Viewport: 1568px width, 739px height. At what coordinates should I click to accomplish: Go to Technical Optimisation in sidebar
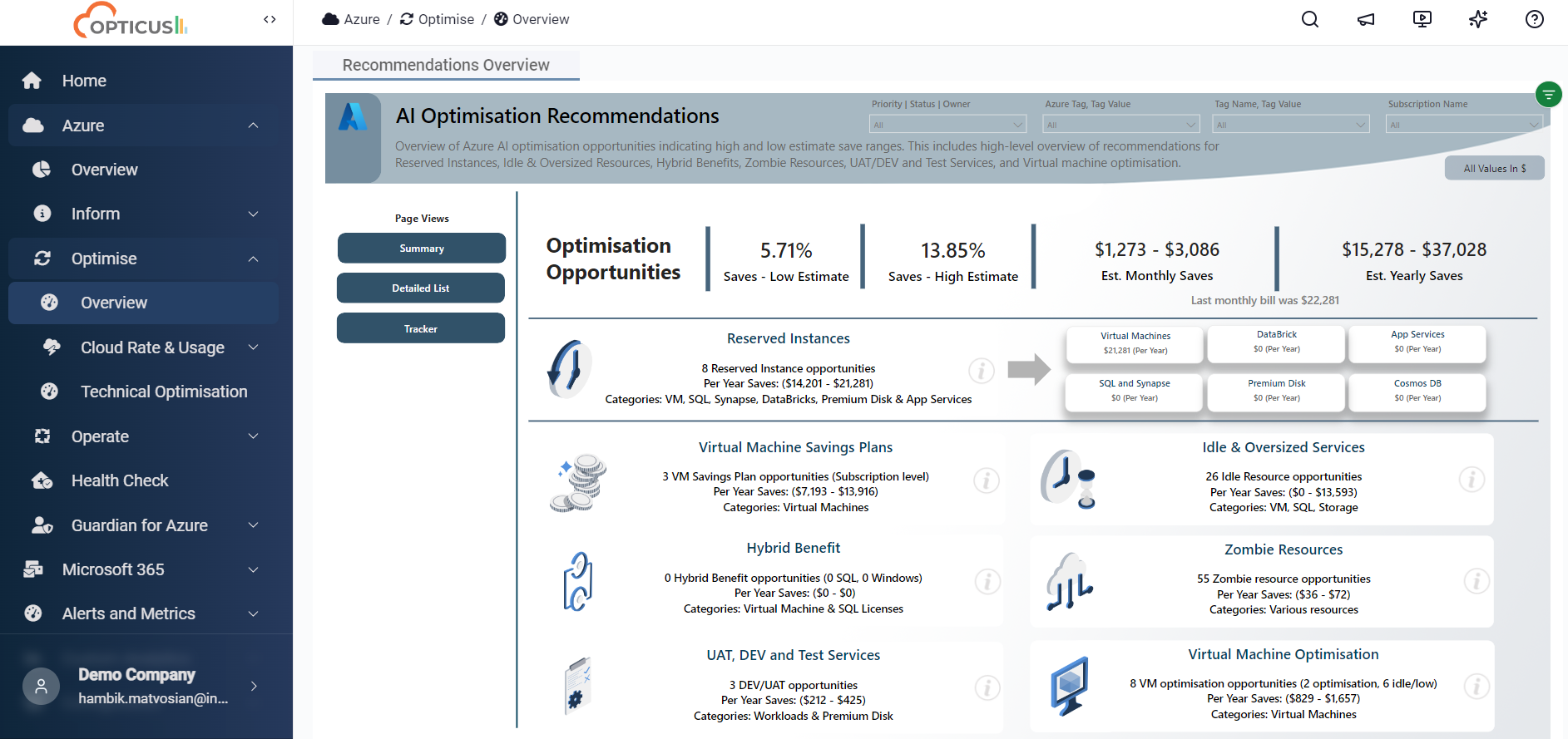164,392
